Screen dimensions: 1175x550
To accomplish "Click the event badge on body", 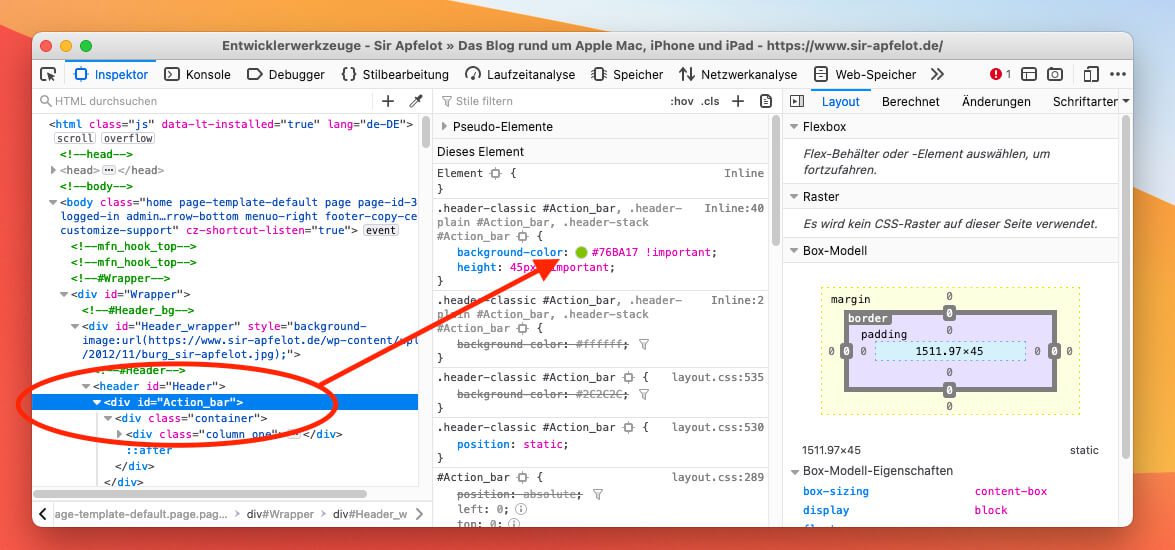I will click(380, 230).
